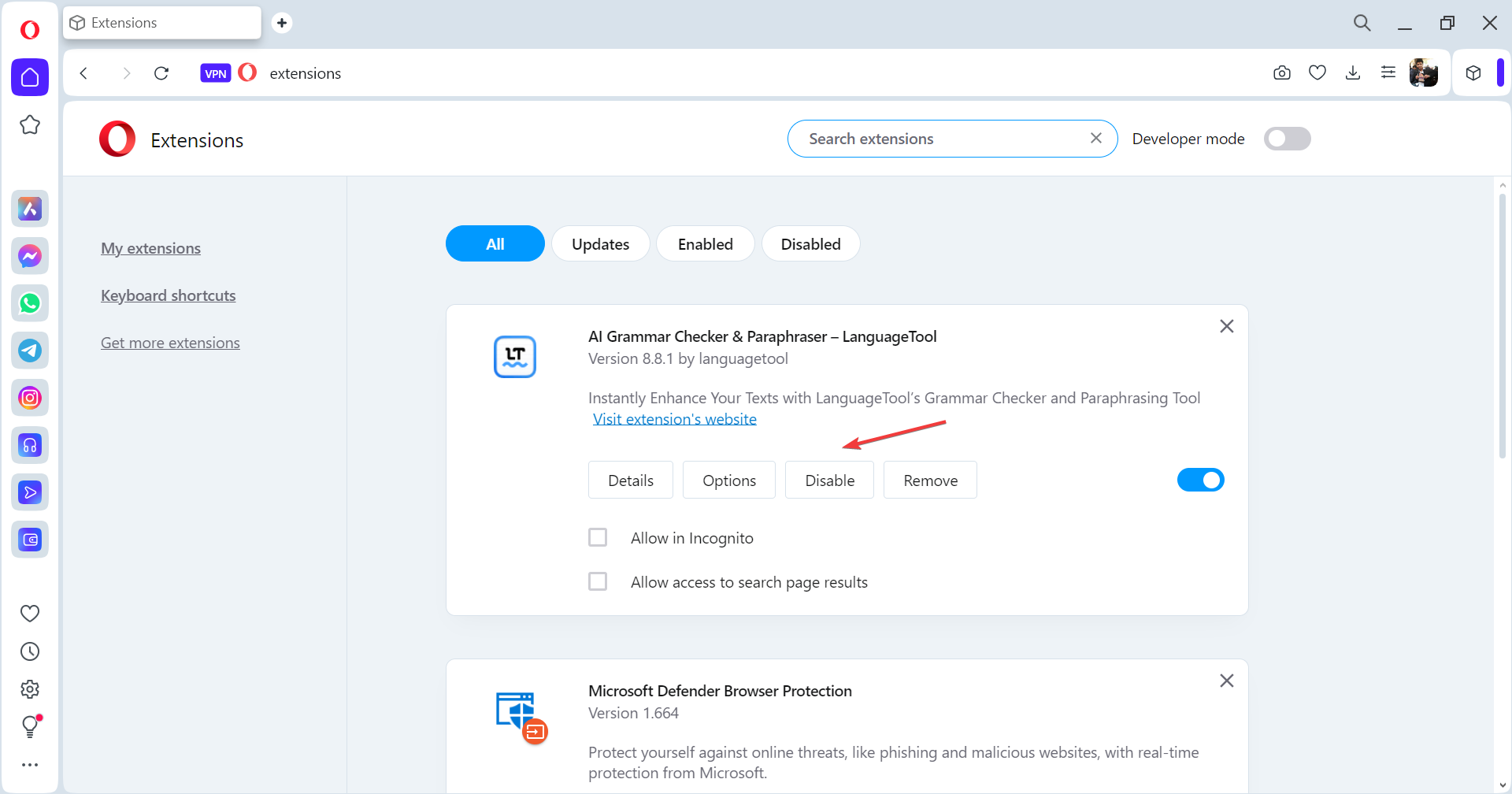Reload the extensions page
The height and width of the screenshot is (794, 1512).
pyautogui.click(x=161, y=73)
